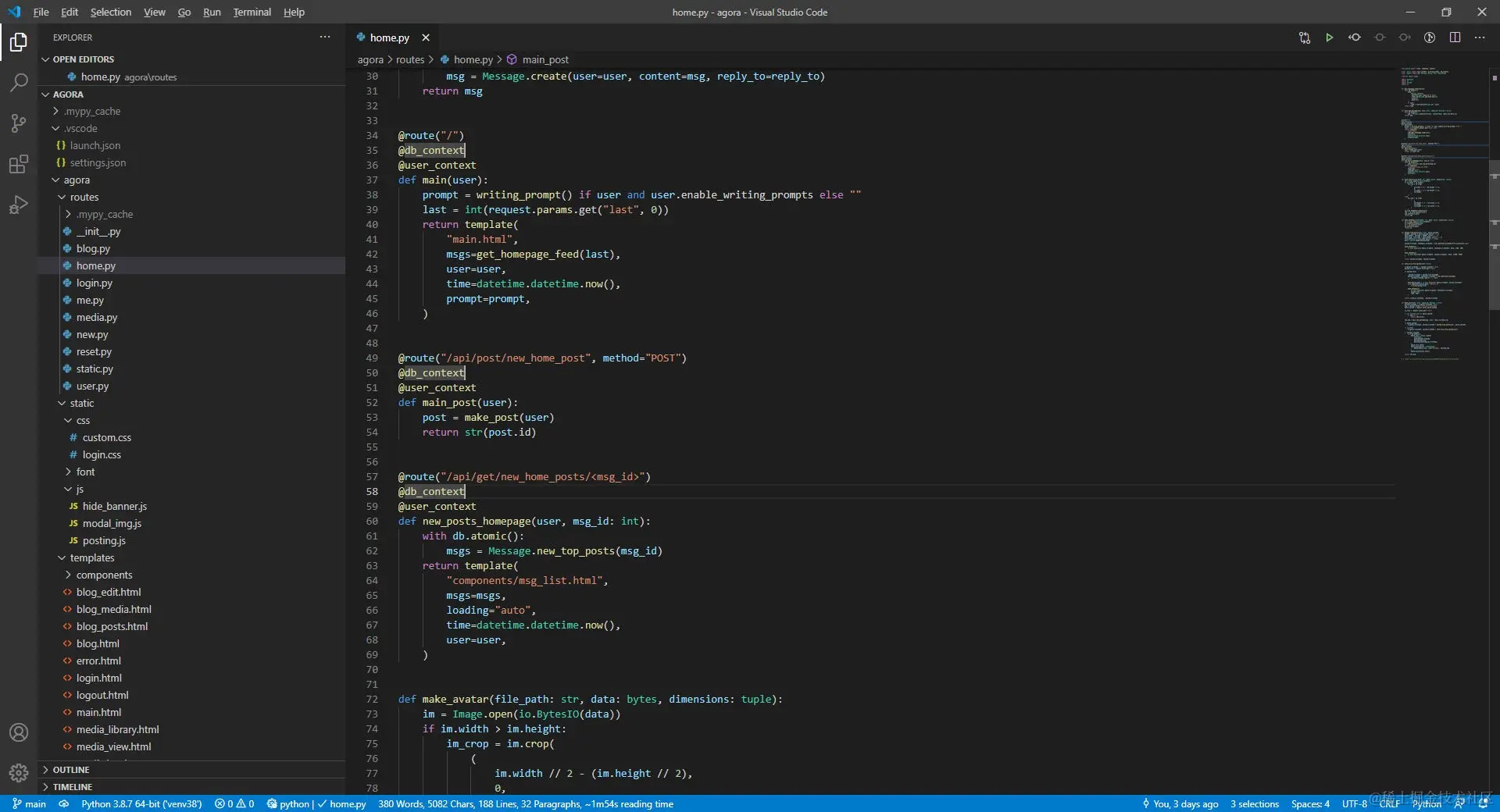This screenshot has width=1500, height=812.
Task: Click line number 58 in the gutter
Action: (372, 491)
